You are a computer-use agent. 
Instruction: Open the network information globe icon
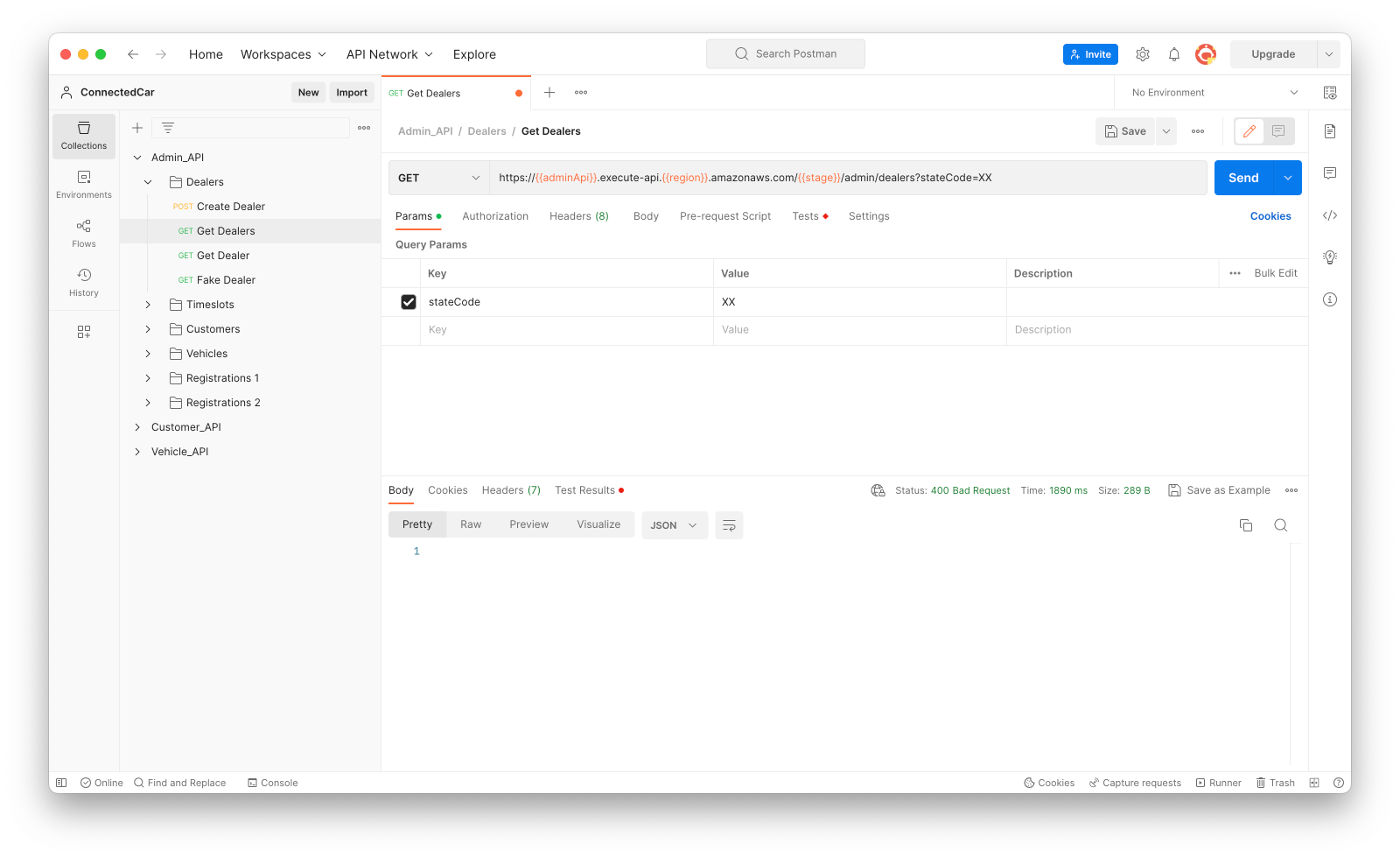[x=878, y=490]
